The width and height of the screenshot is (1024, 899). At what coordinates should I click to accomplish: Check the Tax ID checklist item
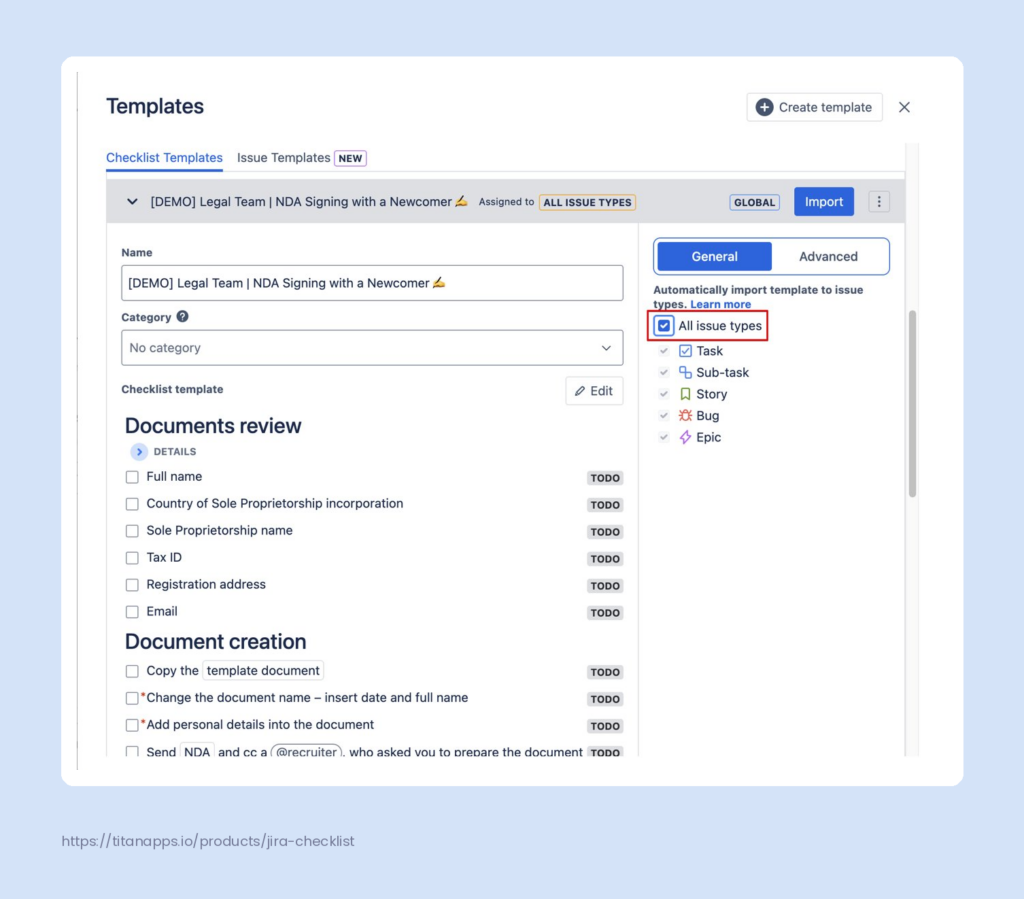(x=132, y=558)
